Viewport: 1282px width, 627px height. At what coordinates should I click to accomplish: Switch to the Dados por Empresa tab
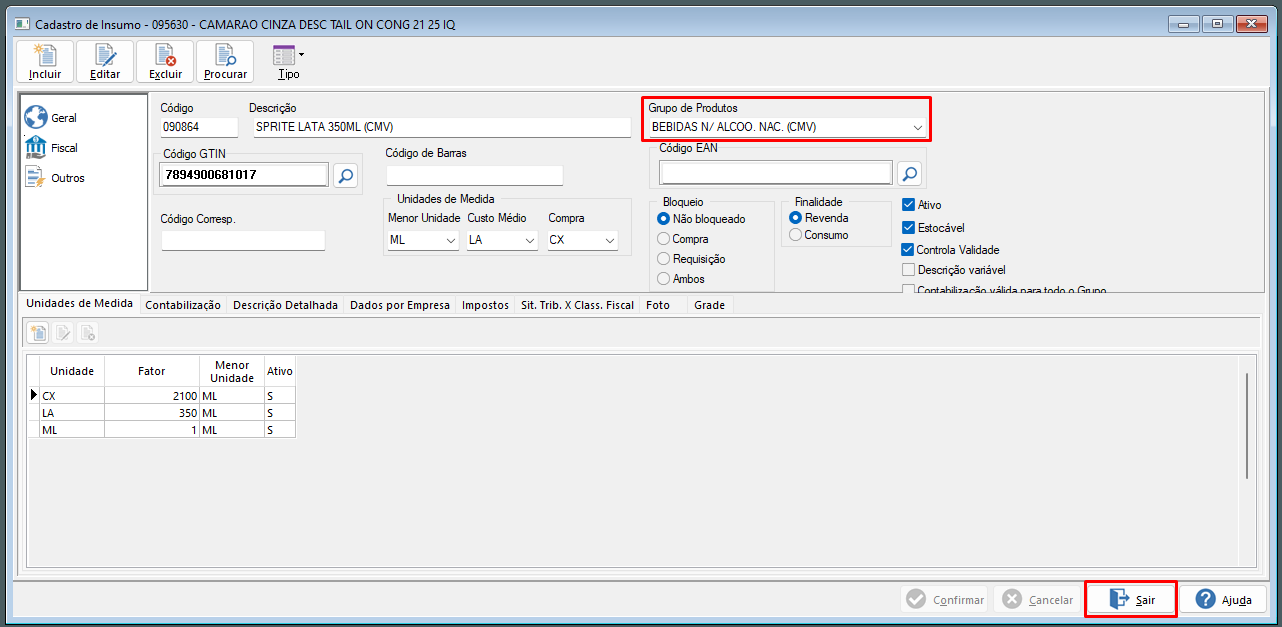(400, 305)
